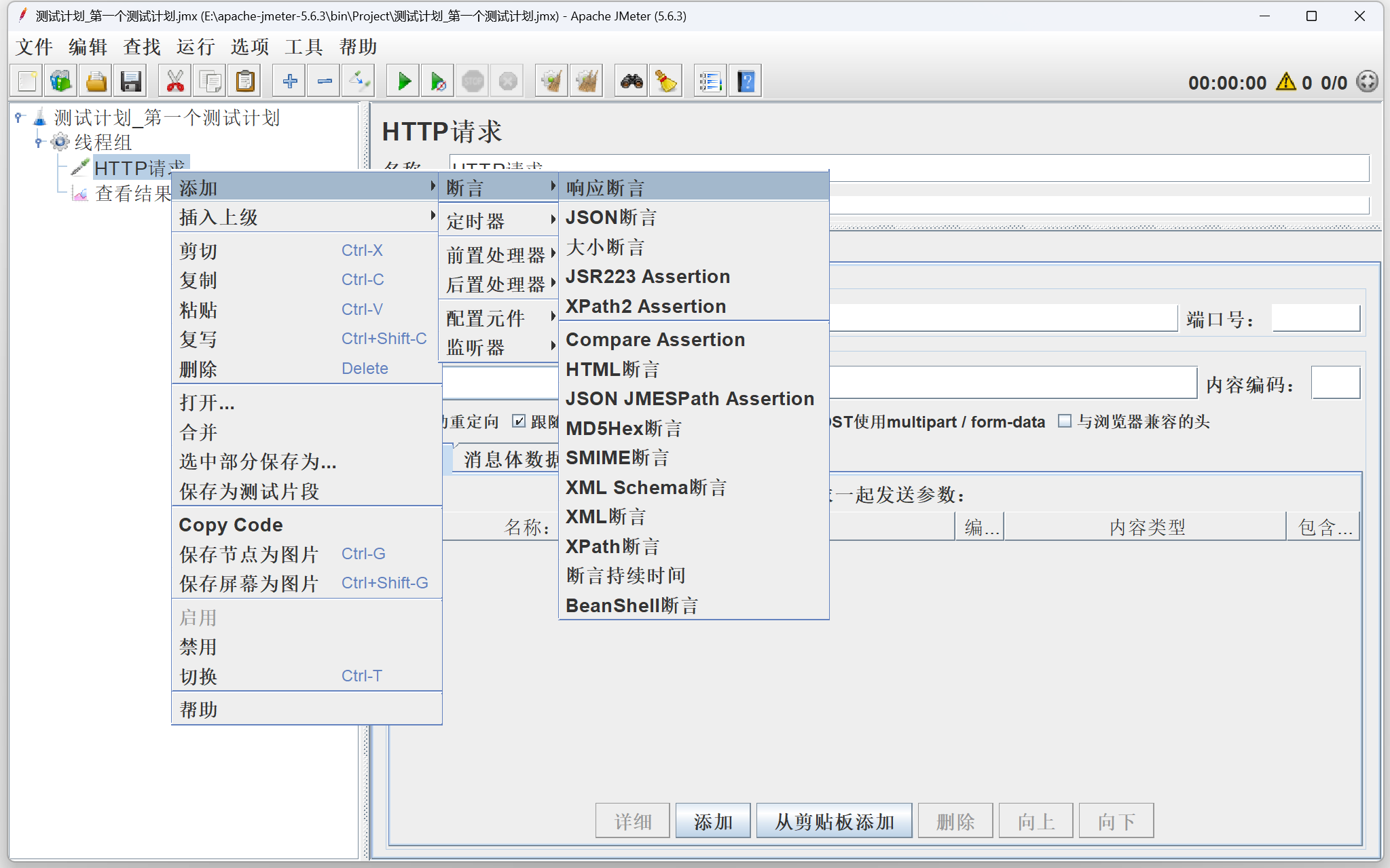Screen dimensions: 1390x868
Task: Clear all results with double broom icon
Action: click(x=587, y=81)
